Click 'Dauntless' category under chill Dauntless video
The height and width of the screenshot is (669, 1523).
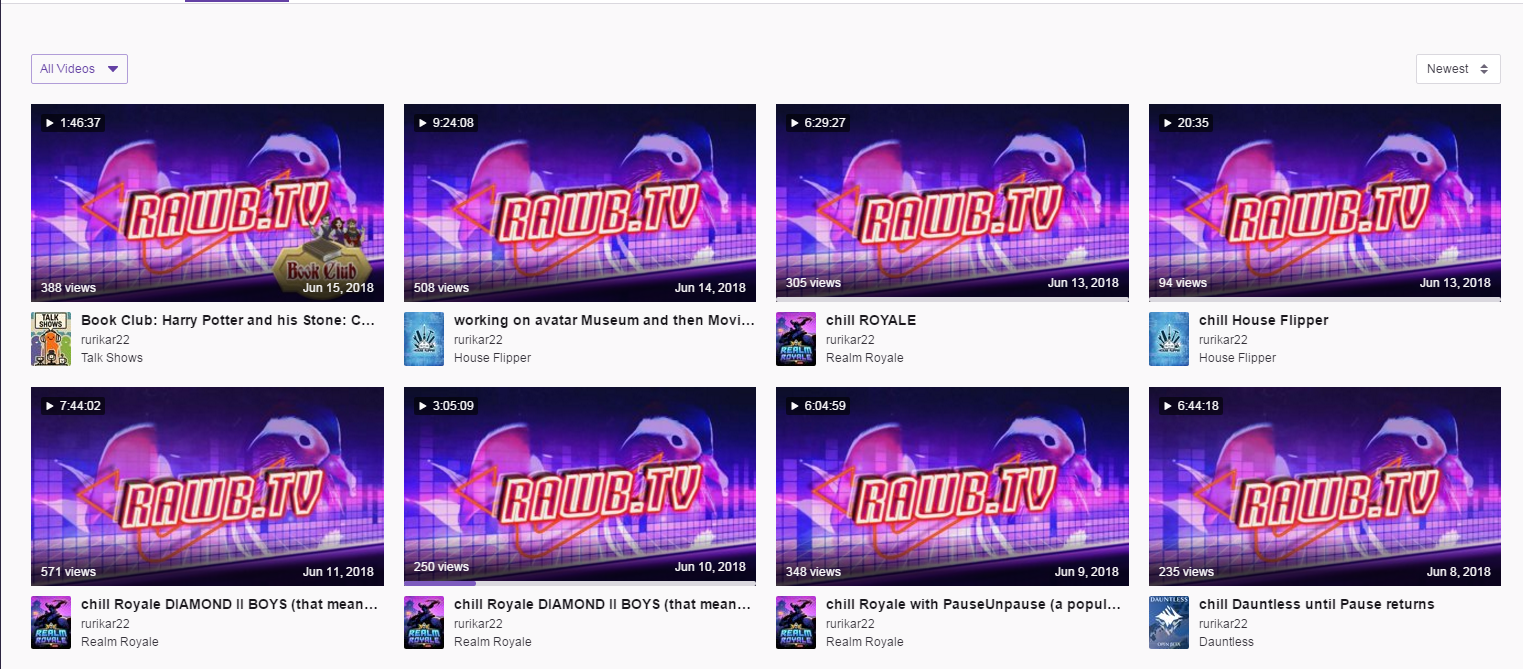pyautogui.click(x=1226, y=642)
